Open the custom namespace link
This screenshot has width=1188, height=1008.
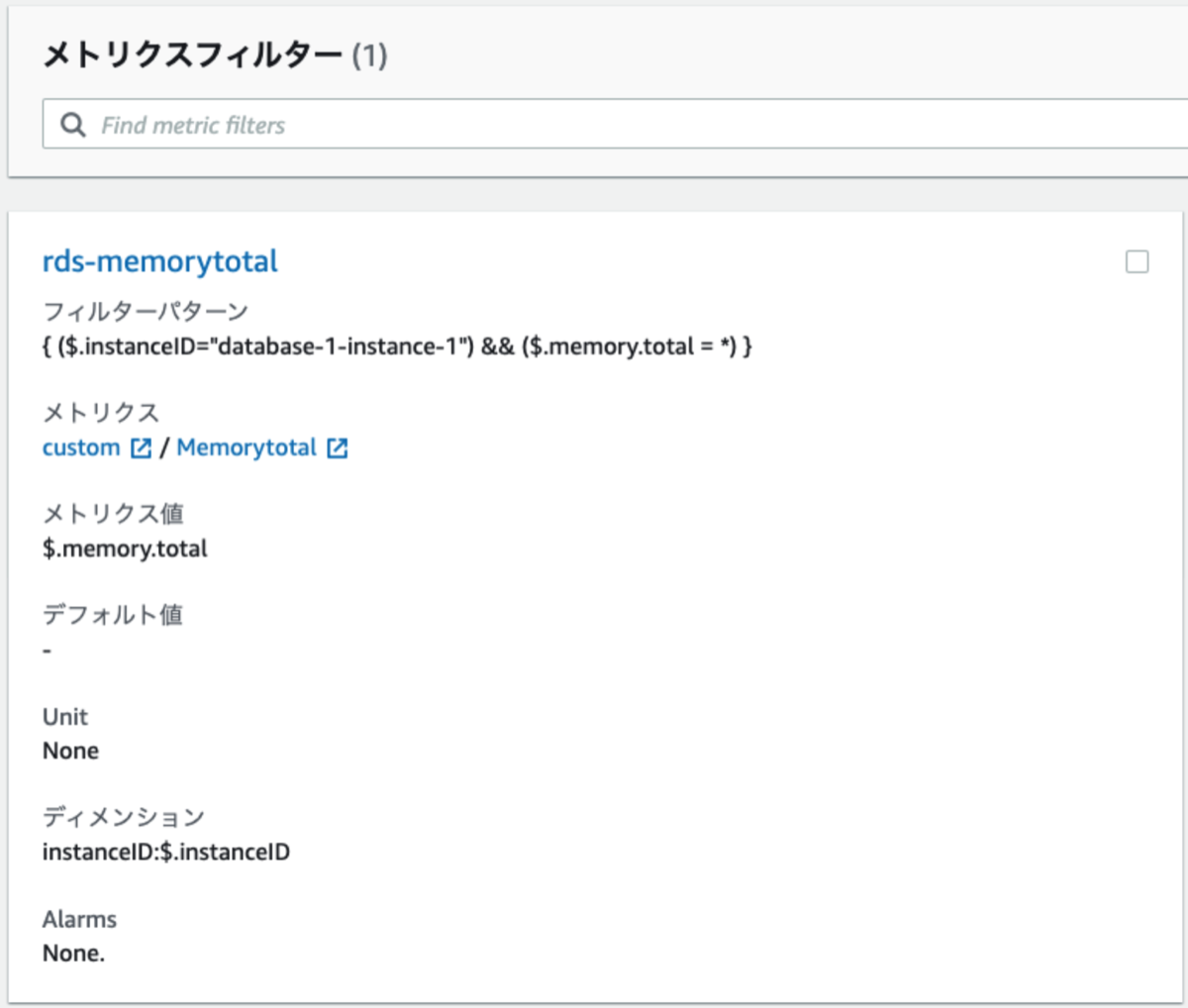pyautogui.click(x=81, y=448)
